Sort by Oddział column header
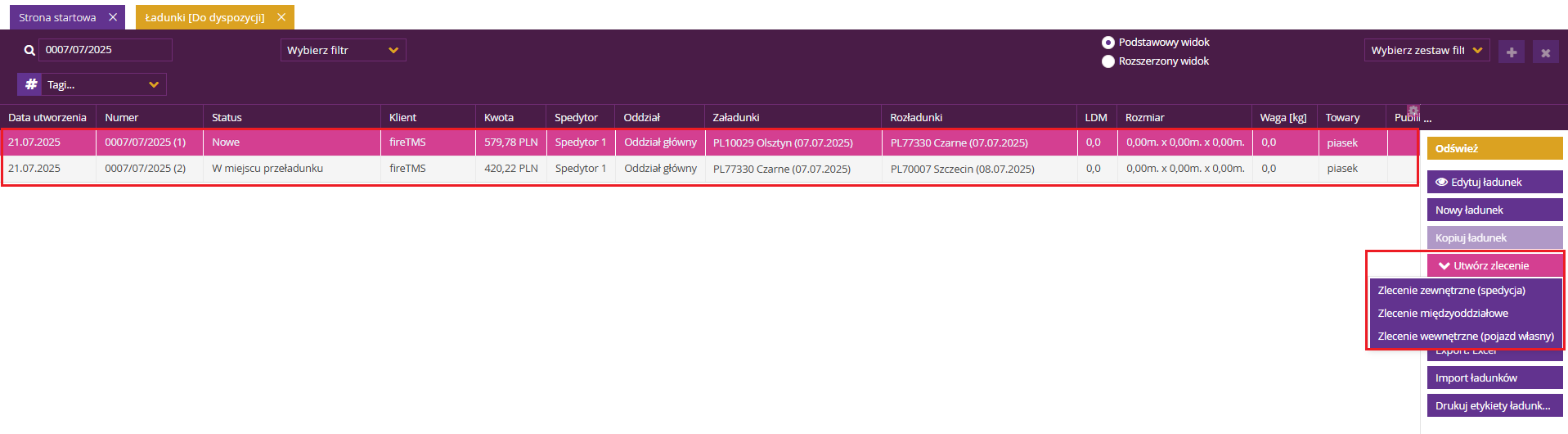1568x434 pixels. pos(659,117)
